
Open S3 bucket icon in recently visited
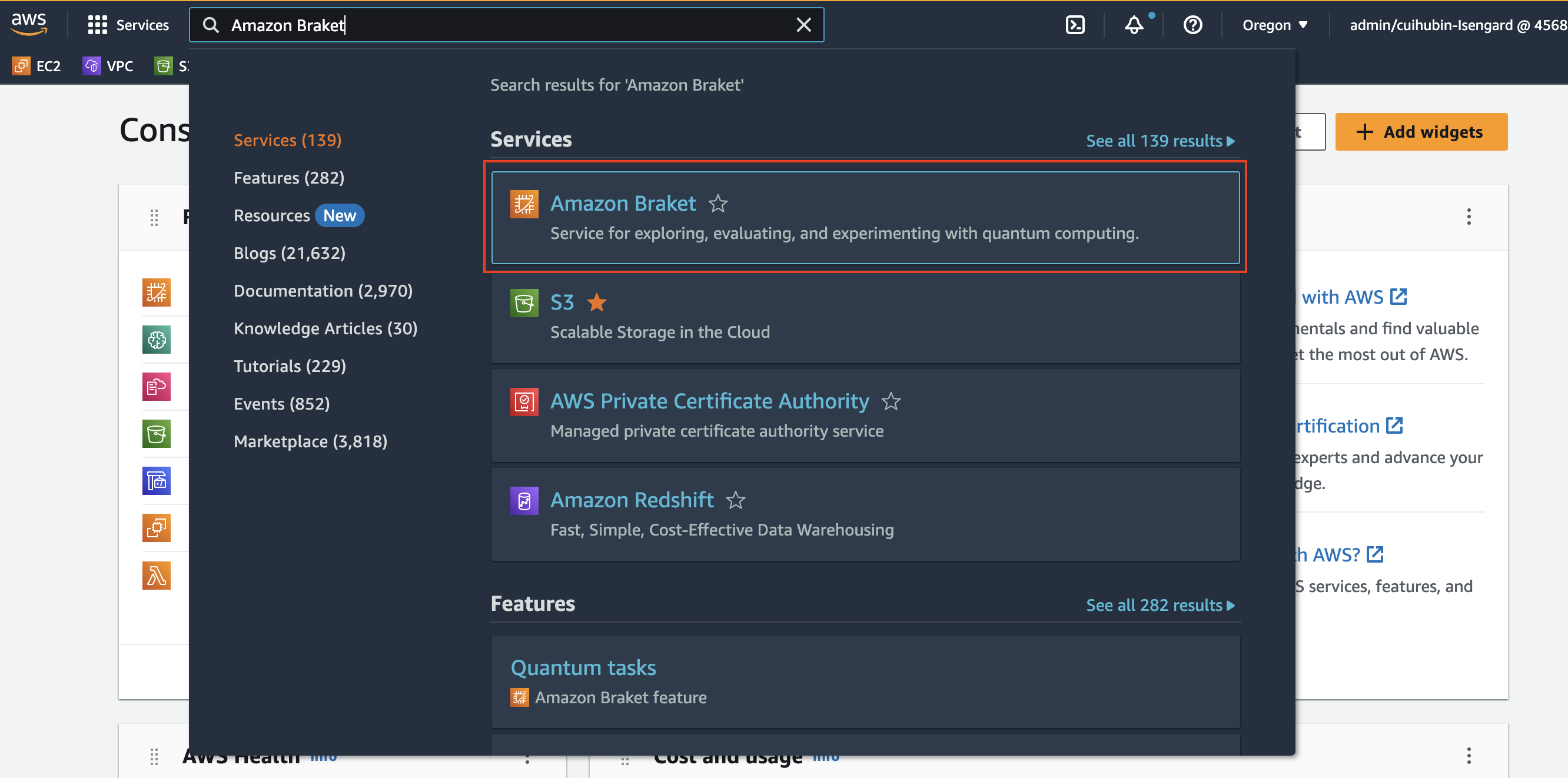(157, 434)
